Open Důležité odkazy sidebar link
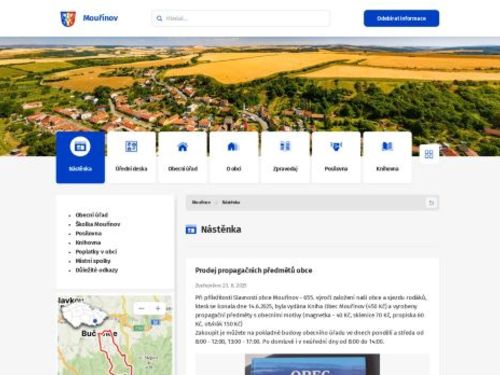Viewport: 500px width, 375px height. [97, 270]
